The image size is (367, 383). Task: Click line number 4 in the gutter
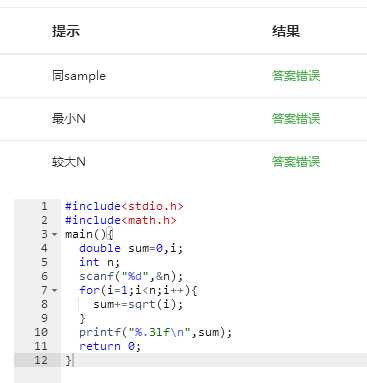click(x=44, y=248)
